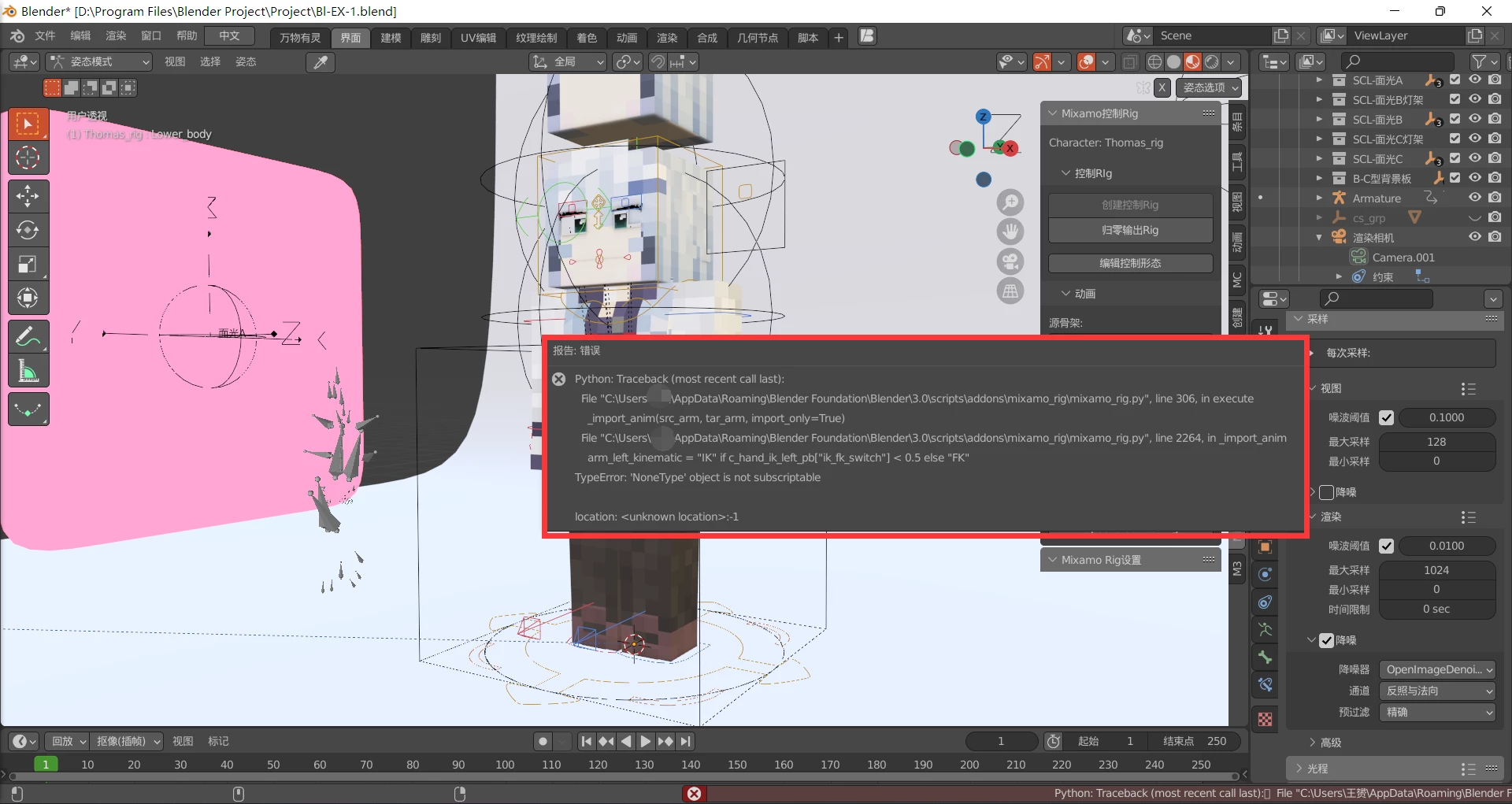Toggle viewport gizmos display button
The image size is (1512, 804).
1041,61
